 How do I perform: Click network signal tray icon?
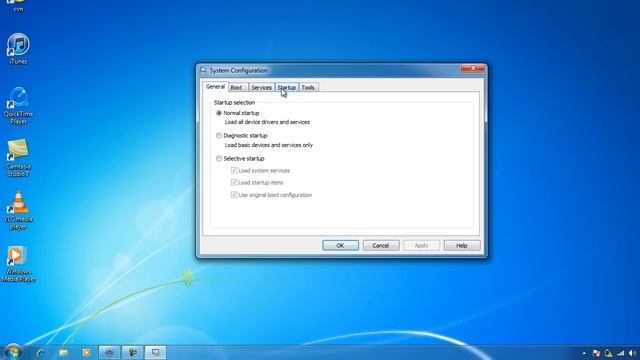(620, 353)
